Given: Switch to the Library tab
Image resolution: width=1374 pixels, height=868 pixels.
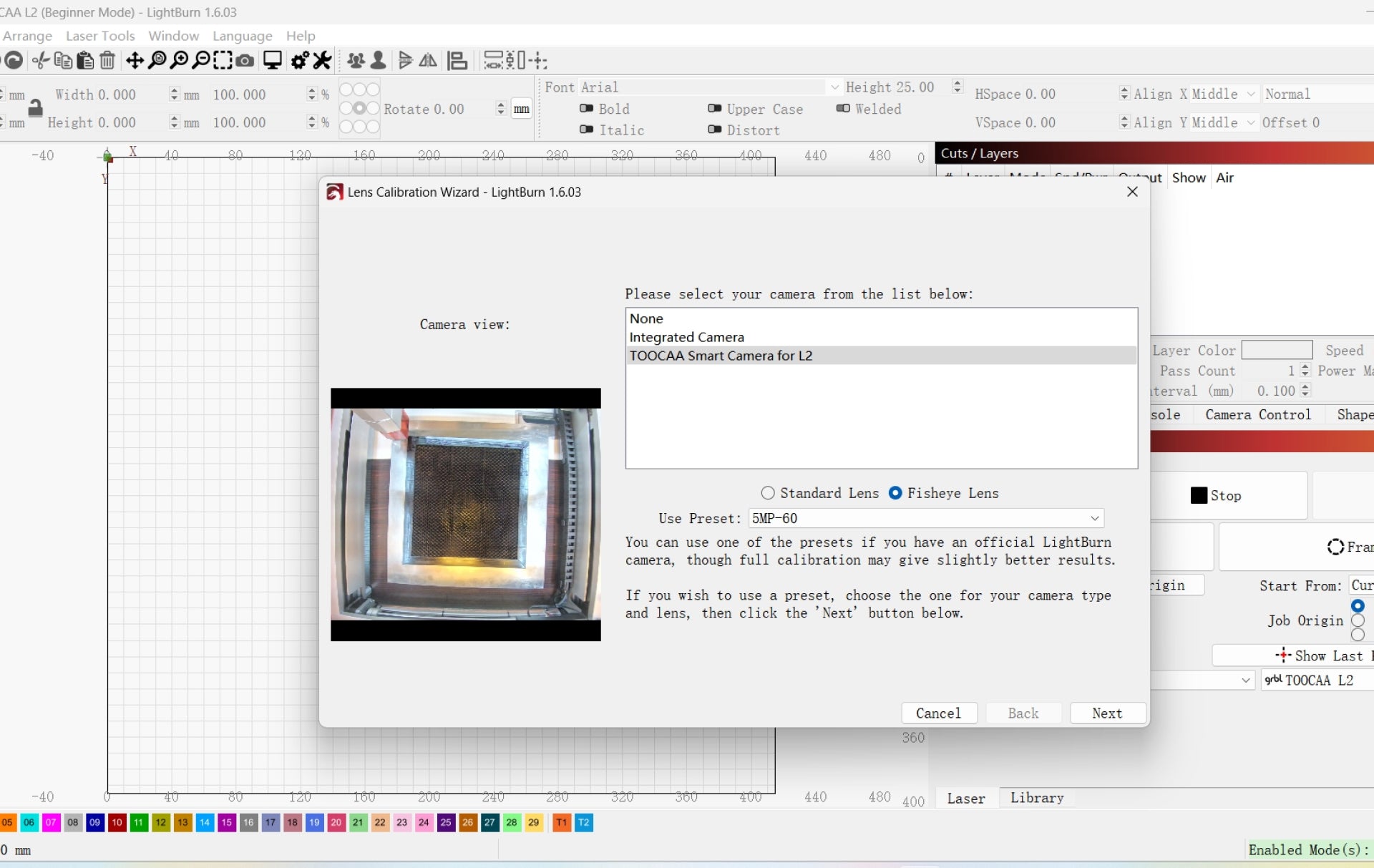Looking at the screenshot, I should (x=1036, y=798).
